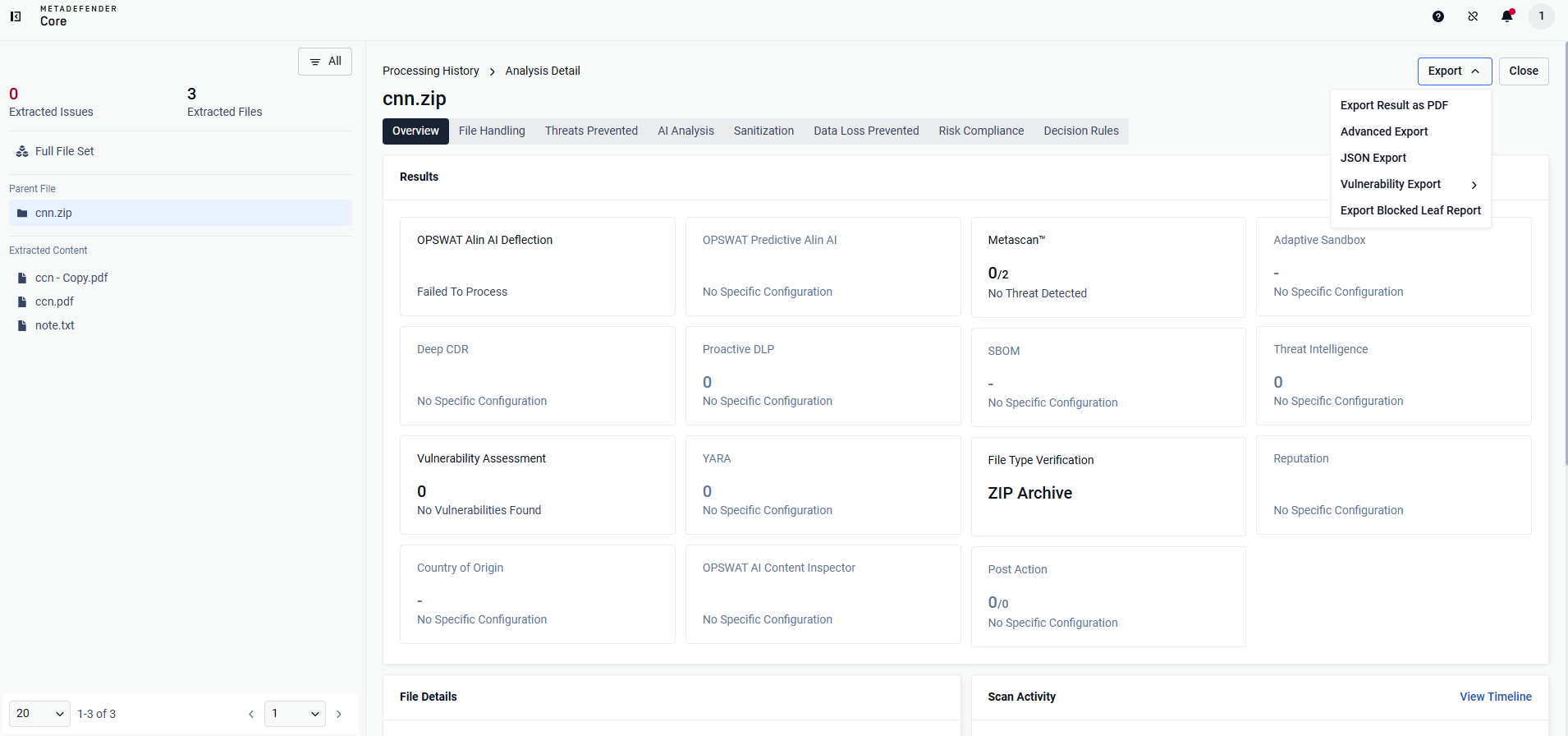Switch to the Threats Prevented tab

(591, 131)
